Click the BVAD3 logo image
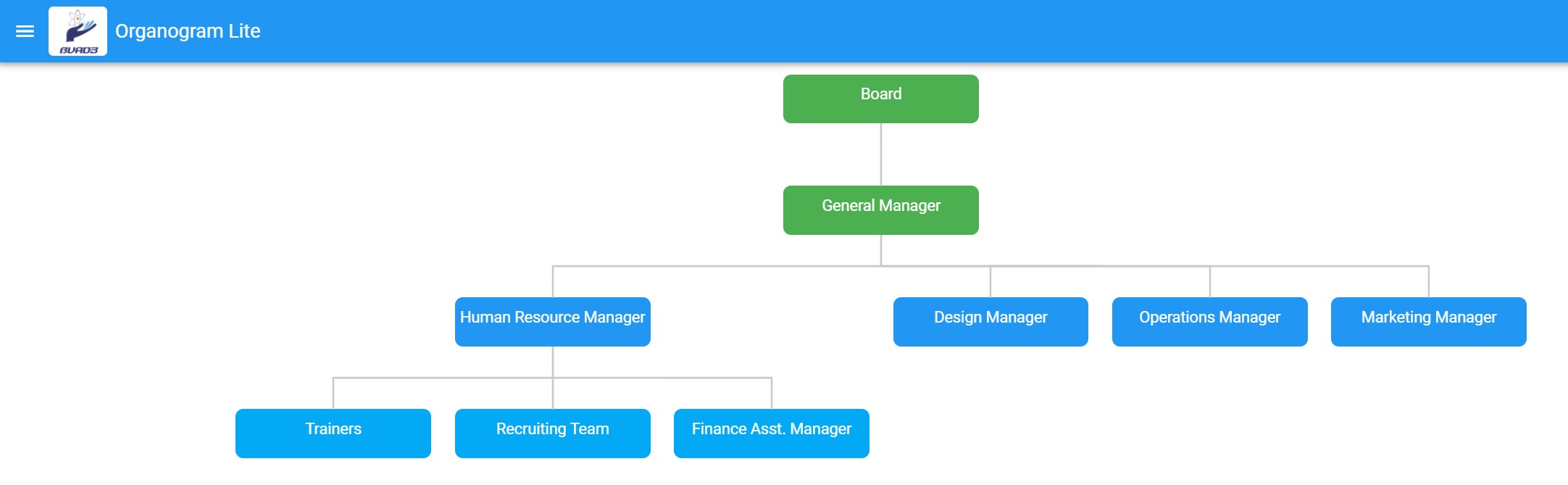1568x485 pixels. 78,31
